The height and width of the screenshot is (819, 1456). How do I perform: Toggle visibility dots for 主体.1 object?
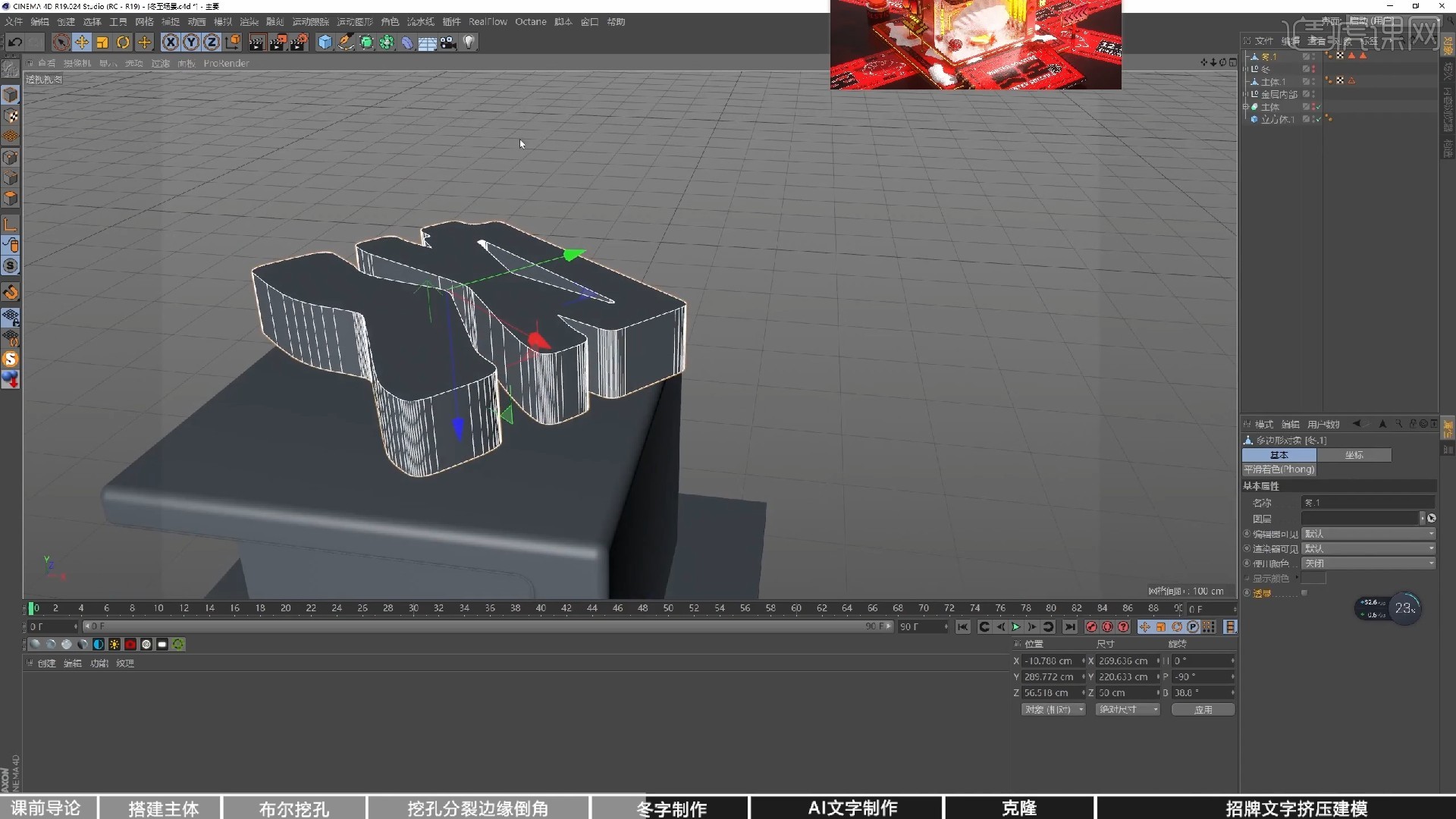[x=1313, y=82]
